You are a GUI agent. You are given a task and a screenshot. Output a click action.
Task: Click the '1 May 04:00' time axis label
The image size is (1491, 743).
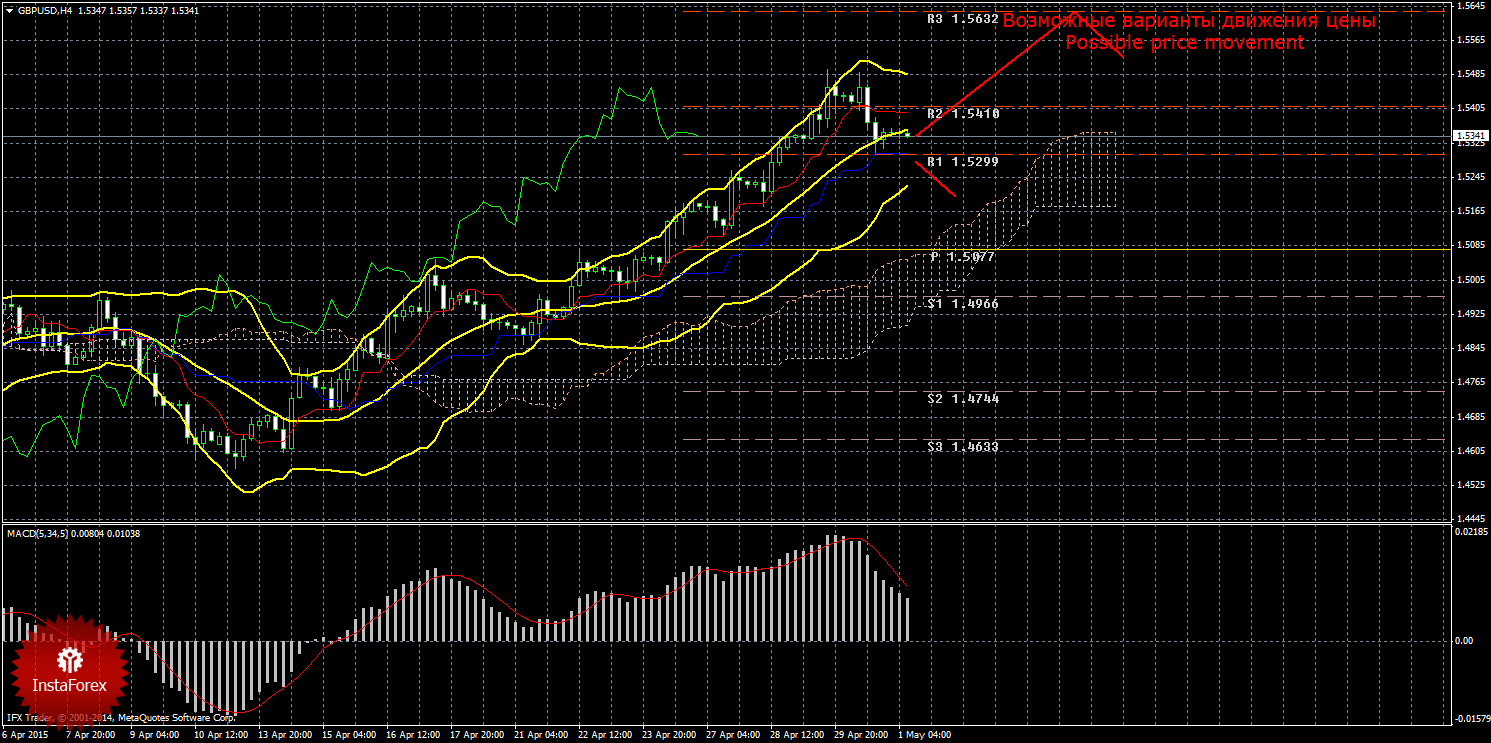pos(925,735)
